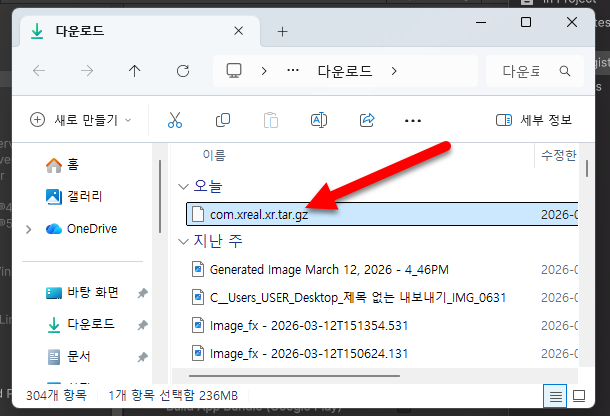
Task: Select the file com.xreal.xr.tar.gz
Action: pos(382,214)
